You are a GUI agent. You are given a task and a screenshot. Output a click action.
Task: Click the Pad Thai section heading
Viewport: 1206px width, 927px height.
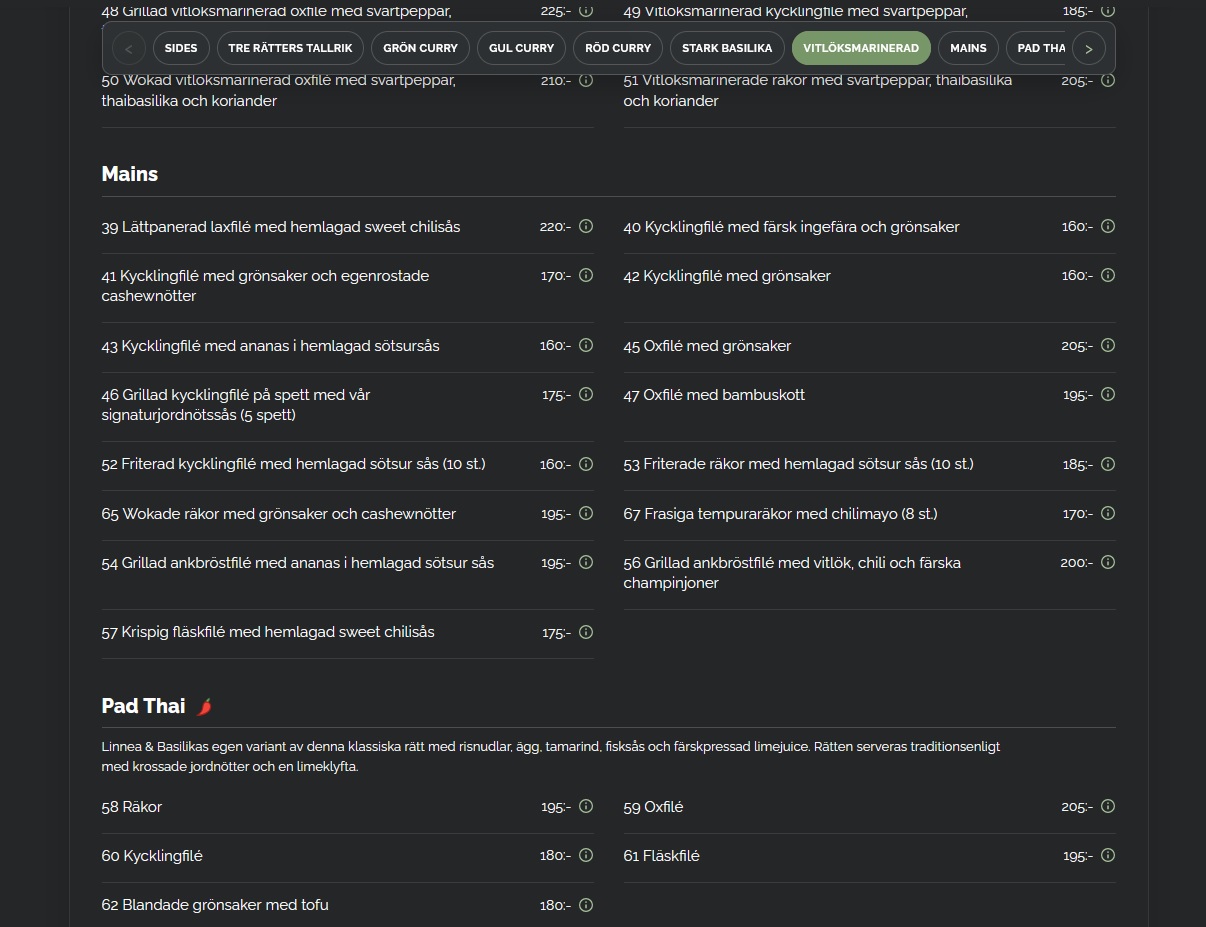(x=143, y=706)
